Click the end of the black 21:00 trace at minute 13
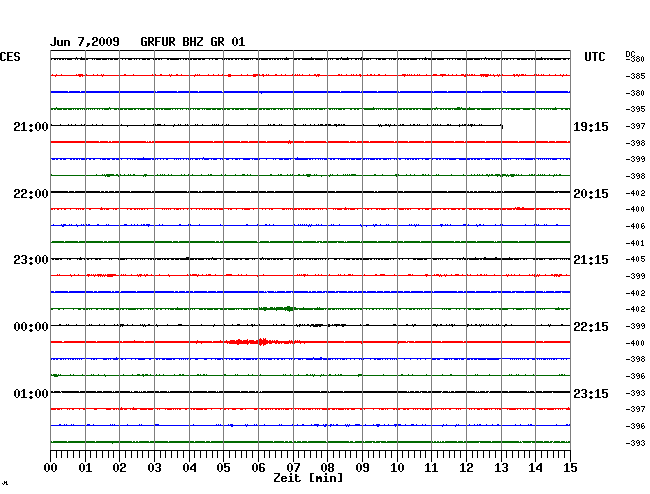The image size is (650, 494). (502, 126)
